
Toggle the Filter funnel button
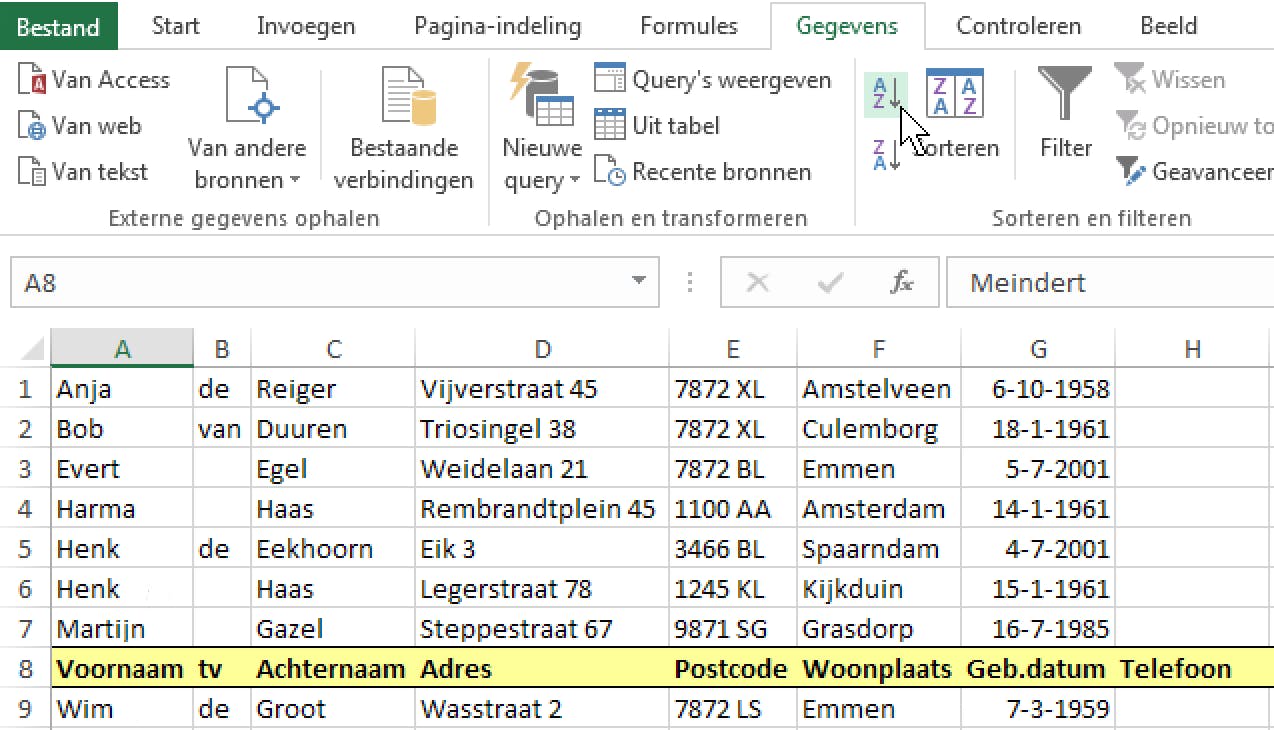pos(1064,112)
